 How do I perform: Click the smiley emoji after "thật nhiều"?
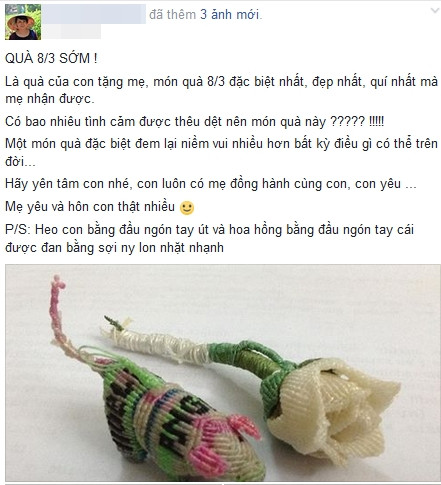coord(187,208)
